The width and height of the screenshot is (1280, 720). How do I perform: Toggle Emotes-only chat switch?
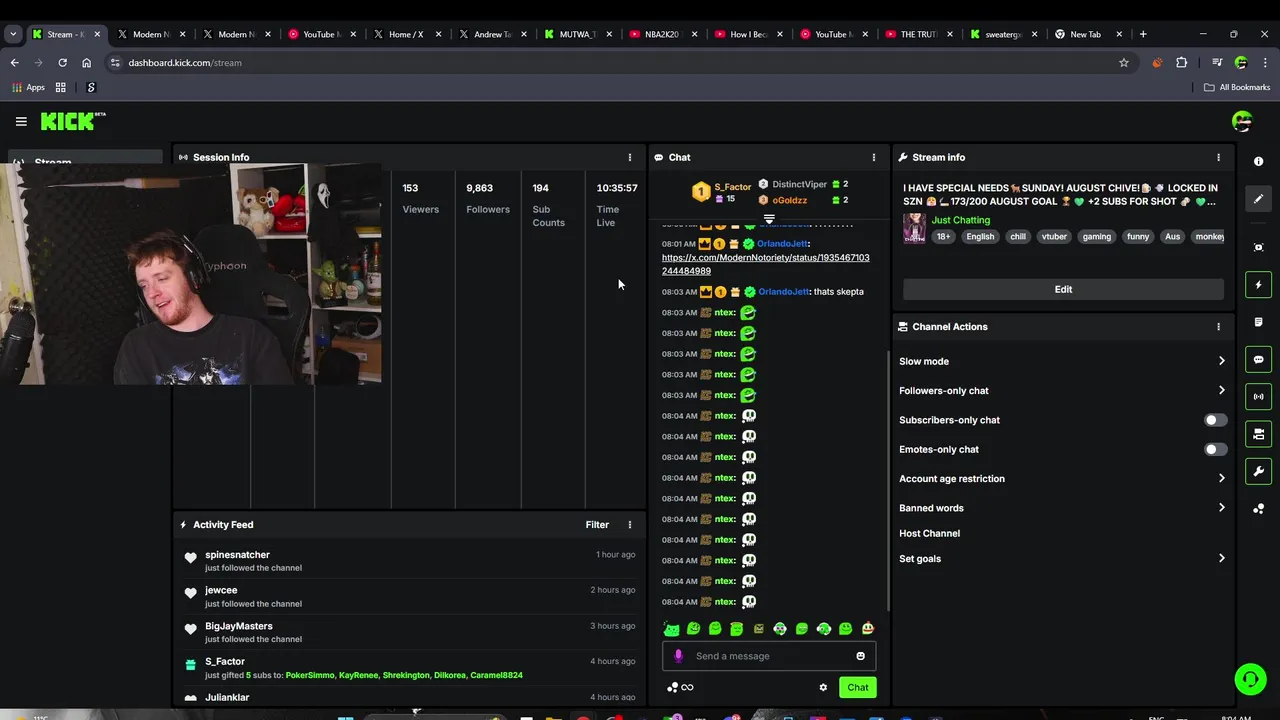click(x=1215, y=450)
